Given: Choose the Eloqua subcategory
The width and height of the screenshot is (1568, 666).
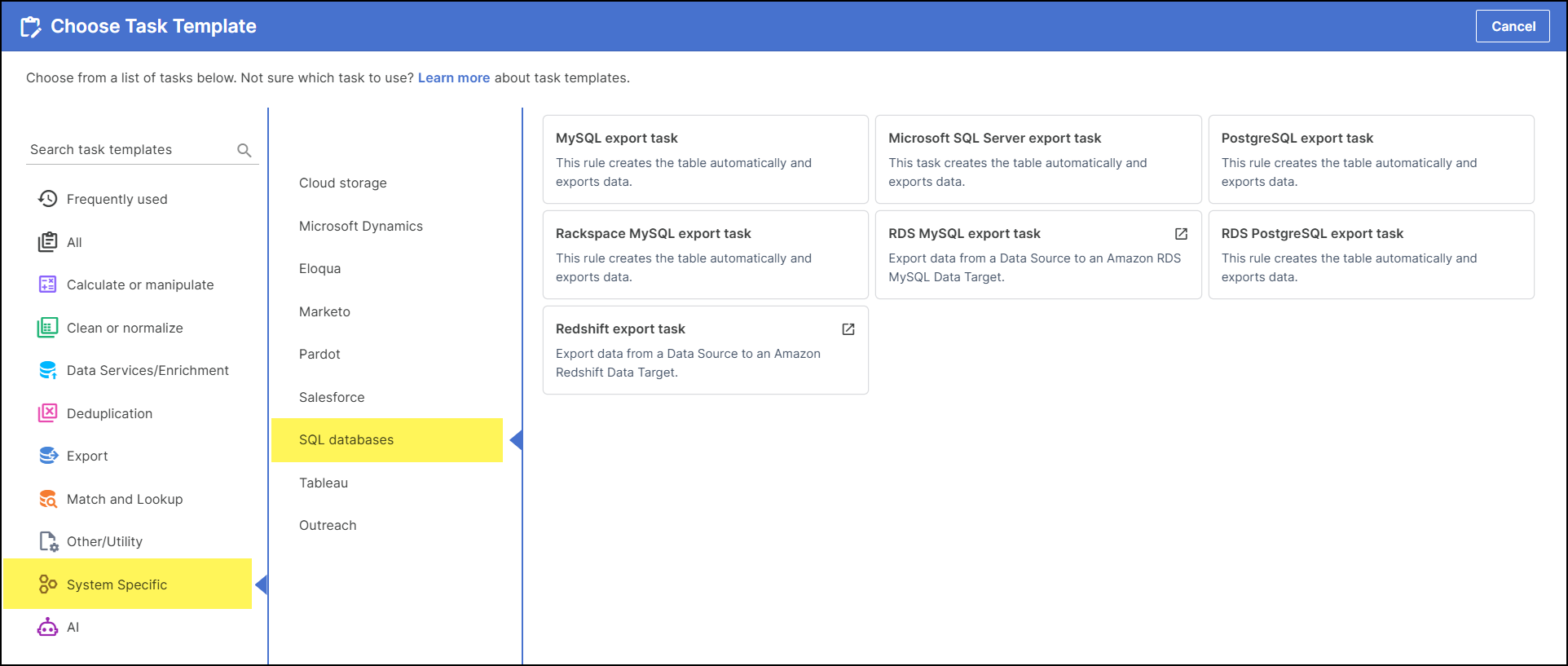Looking at the screenshot, I should click(x=319, y=268).
